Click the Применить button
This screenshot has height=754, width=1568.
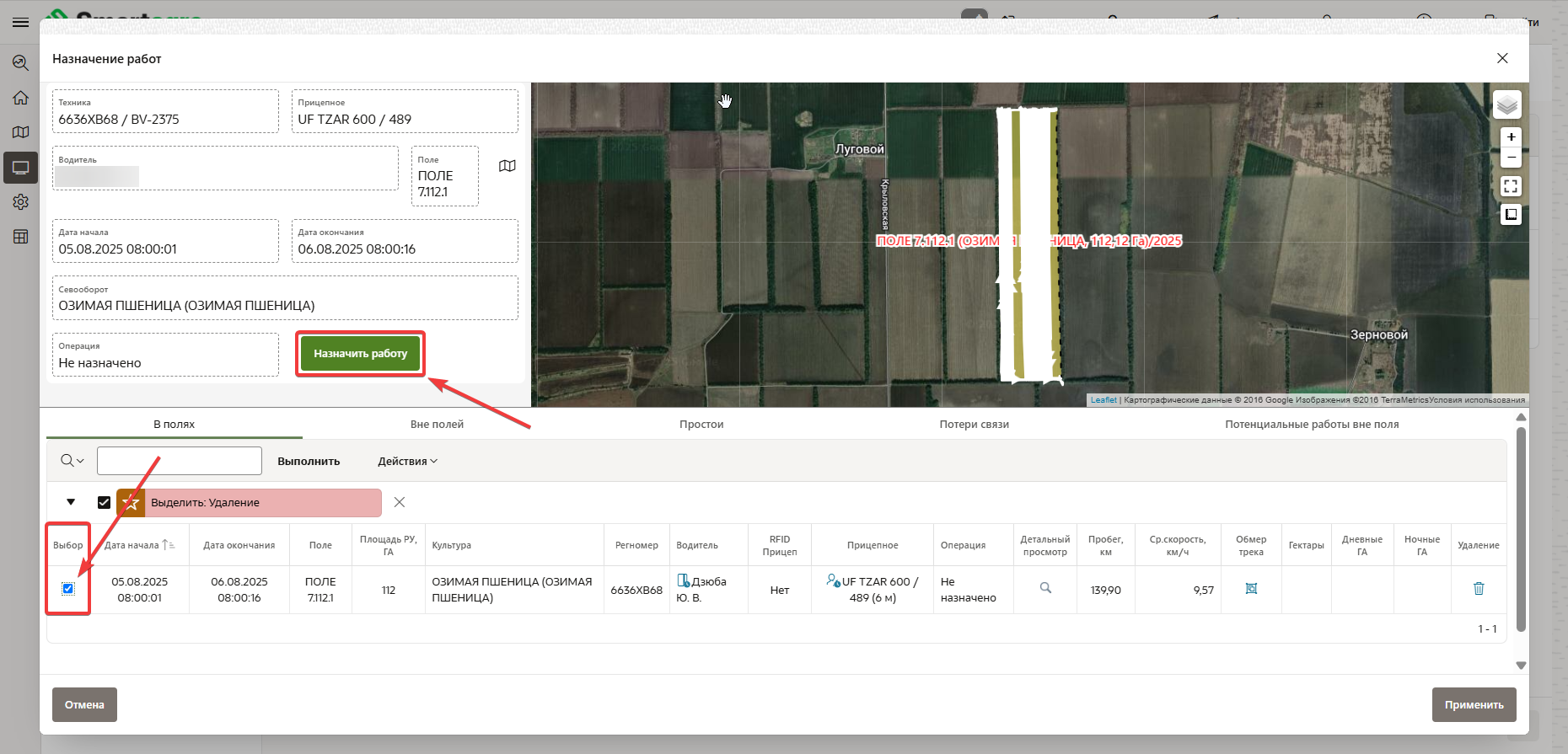[x=1473, y=705]
